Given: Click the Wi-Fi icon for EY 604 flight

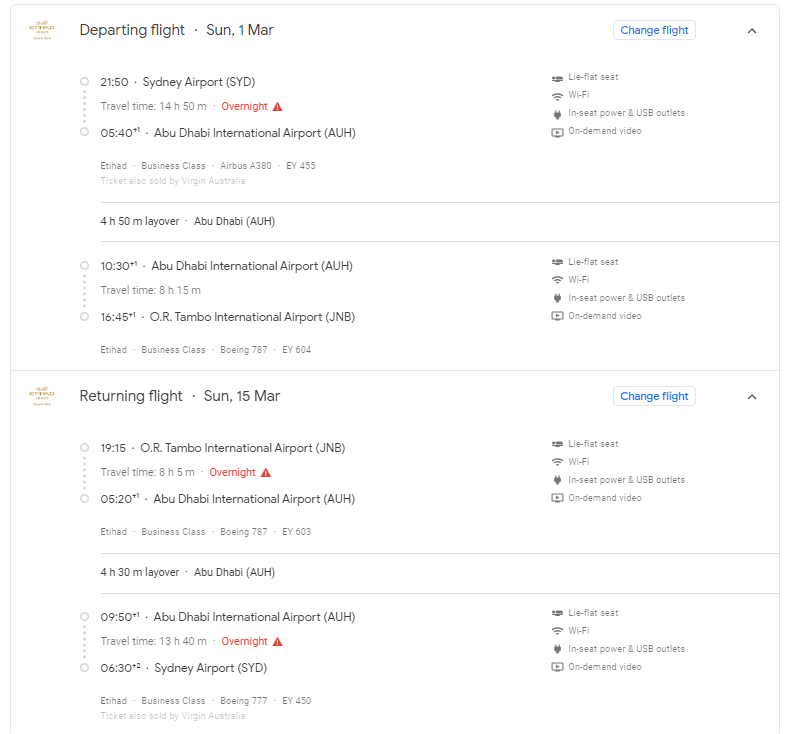Looking at the screenshot, I should [557, 280].
